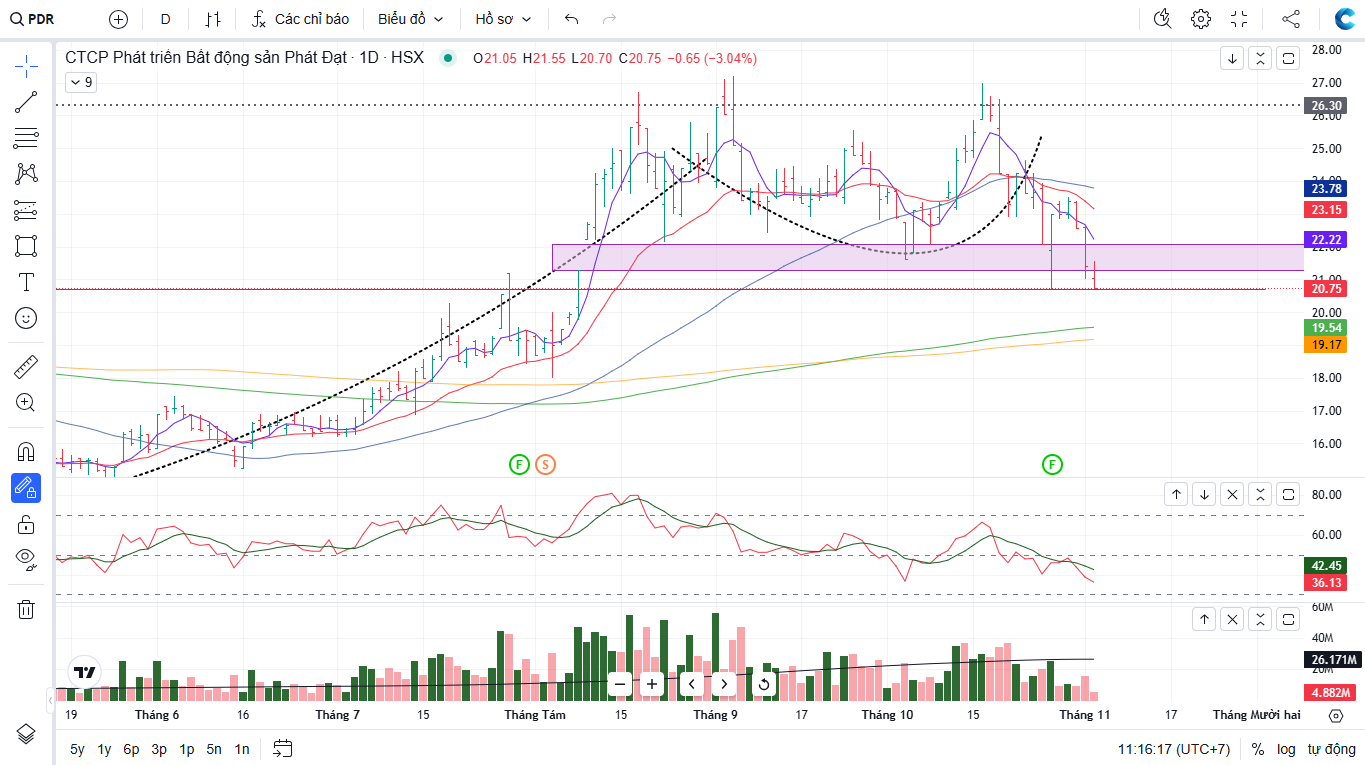Expand the collapsed indicators legend showing 9
Screen dimensions: 1365x765
pos(80,82)
